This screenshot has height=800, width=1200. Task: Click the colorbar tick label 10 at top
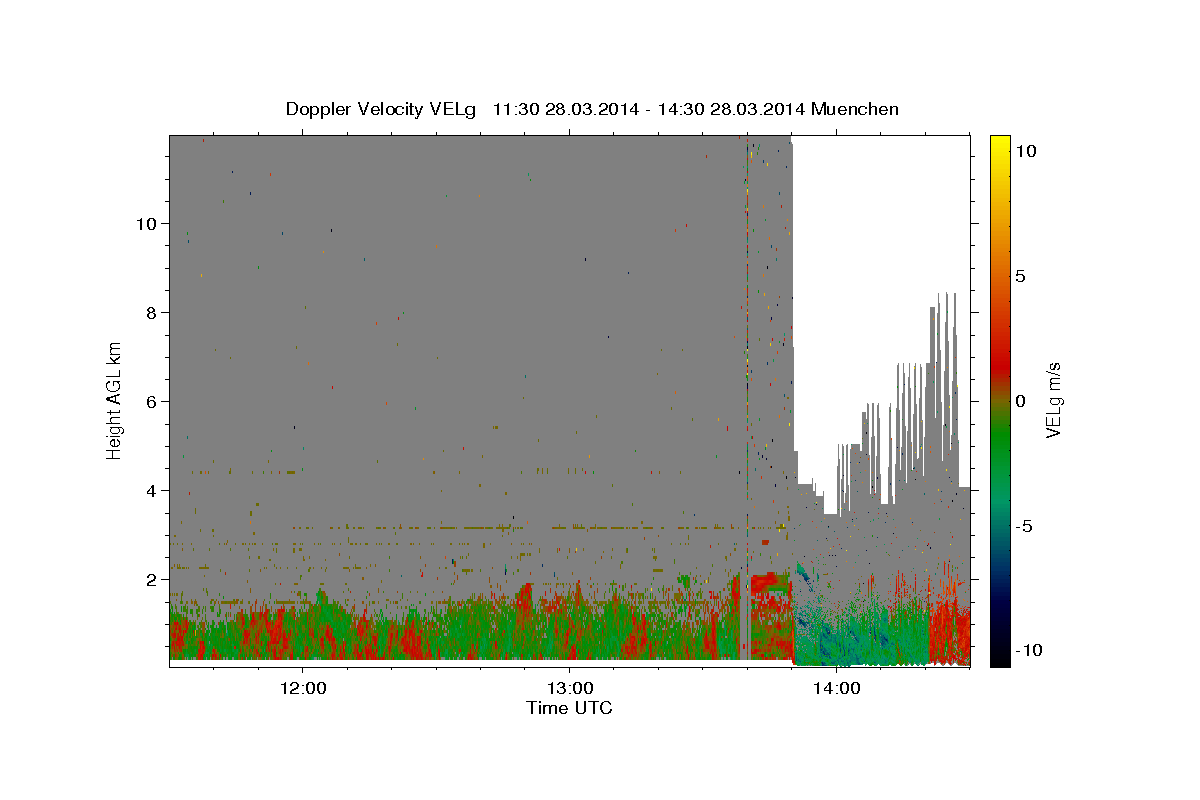click(x=1025, y=151)
